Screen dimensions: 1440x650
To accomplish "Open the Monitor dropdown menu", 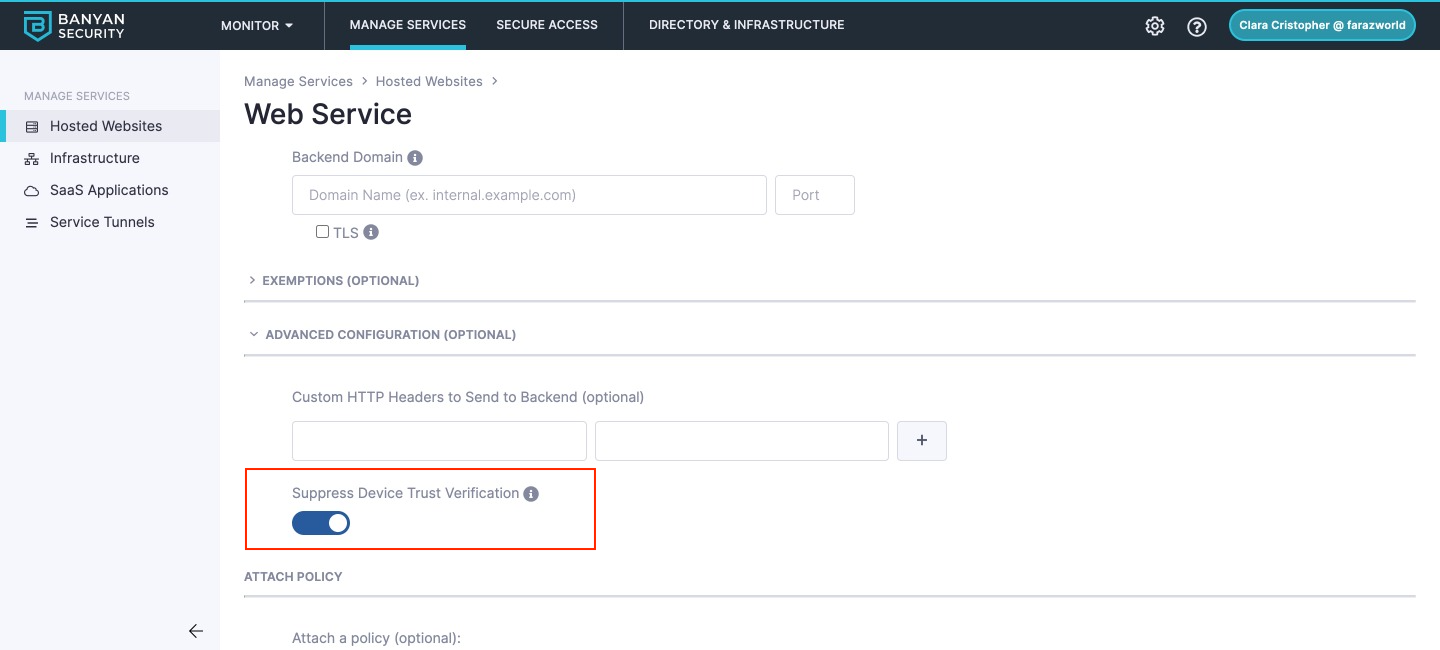I will 257,25.
